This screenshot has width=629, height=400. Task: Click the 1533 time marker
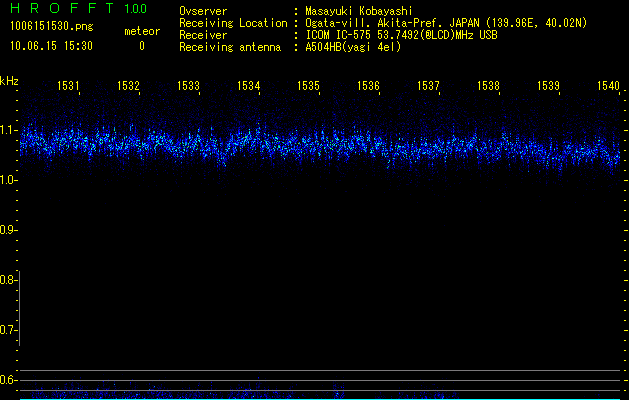pos(188,86)
